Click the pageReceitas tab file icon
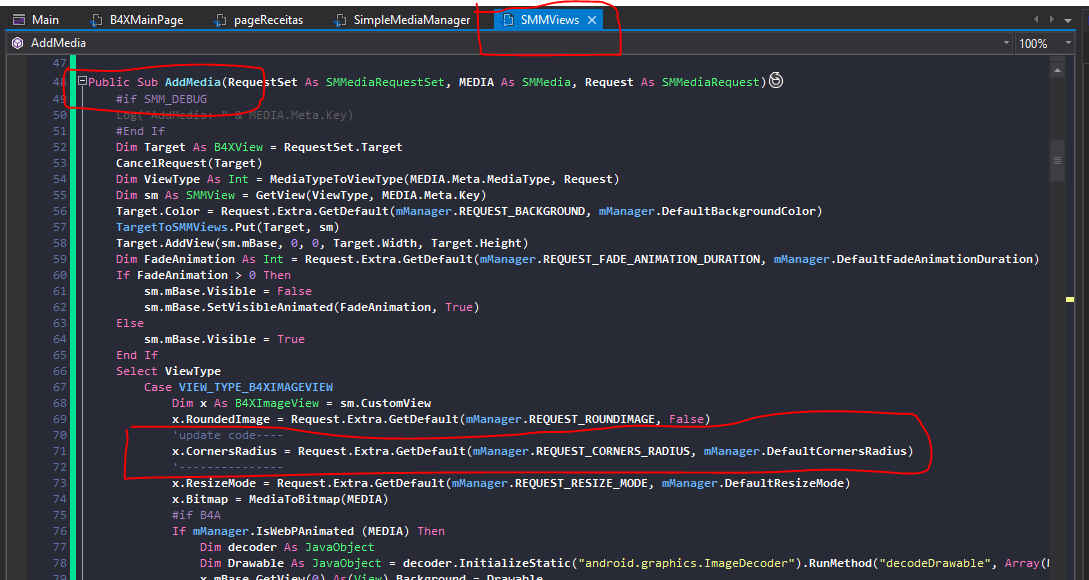 (221, 21)
